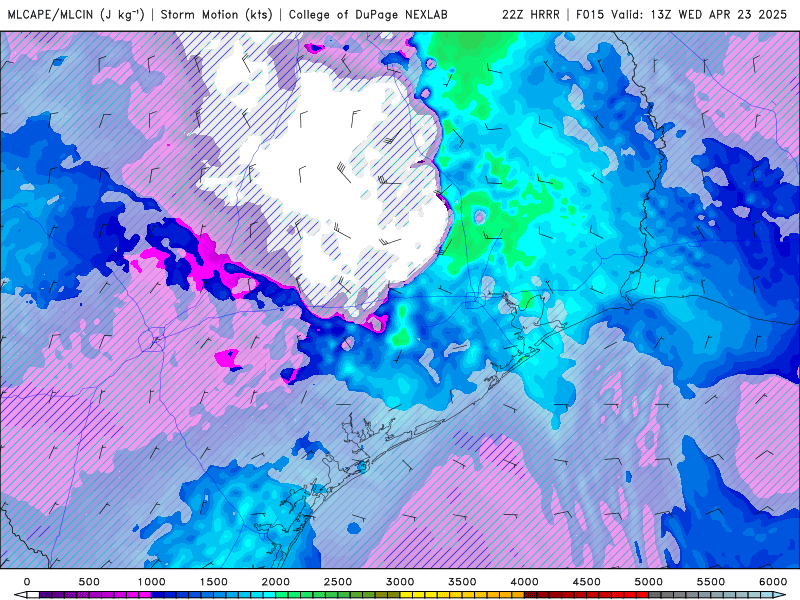Screen dimensions: 800x600
Task: Click the 2000 label on the color scale
Action: pos(276,582)
